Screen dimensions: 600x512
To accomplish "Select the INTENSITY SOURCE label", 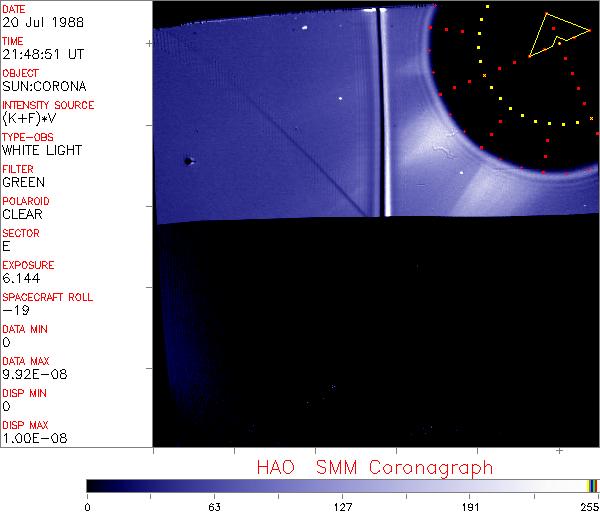I will (48, 105).
